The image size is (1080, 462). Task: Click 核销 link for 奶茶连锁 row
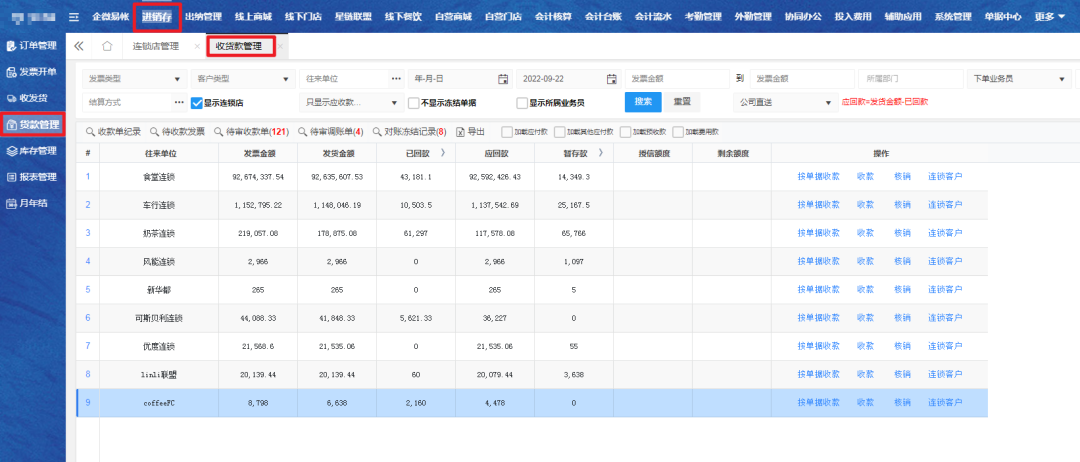click(x=902, y=233)
